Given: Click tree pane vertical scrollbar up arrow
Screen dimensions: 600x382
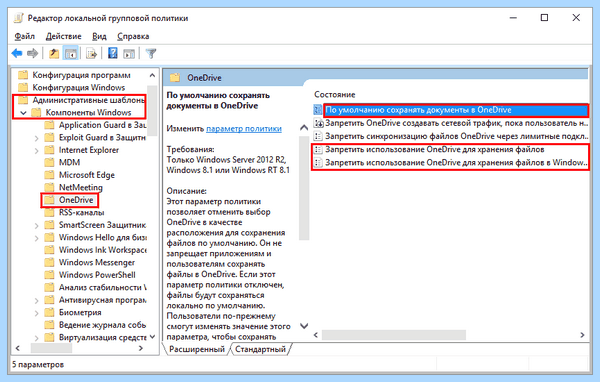Looking at the screenshot, I should click(152, 75).
